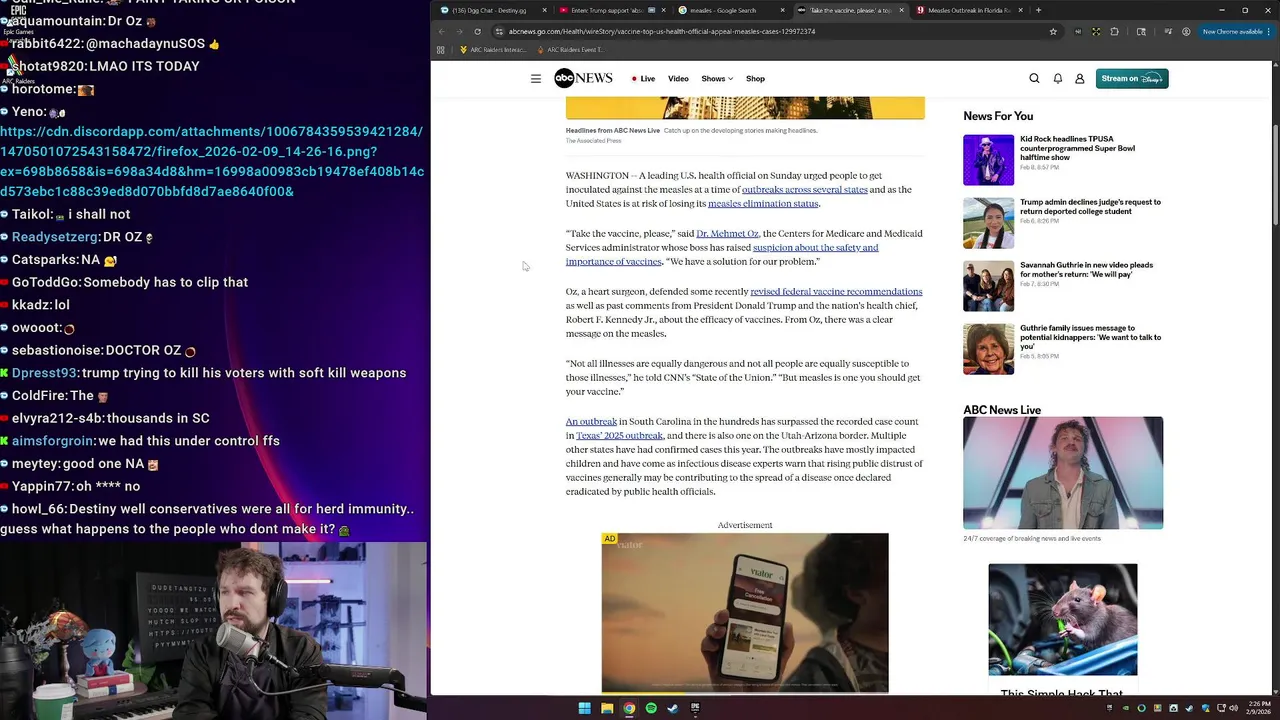Open ARC Raiders Interactive bookmark
Viewport: 1280px width, 720px height.
click(x=492, y=50)
